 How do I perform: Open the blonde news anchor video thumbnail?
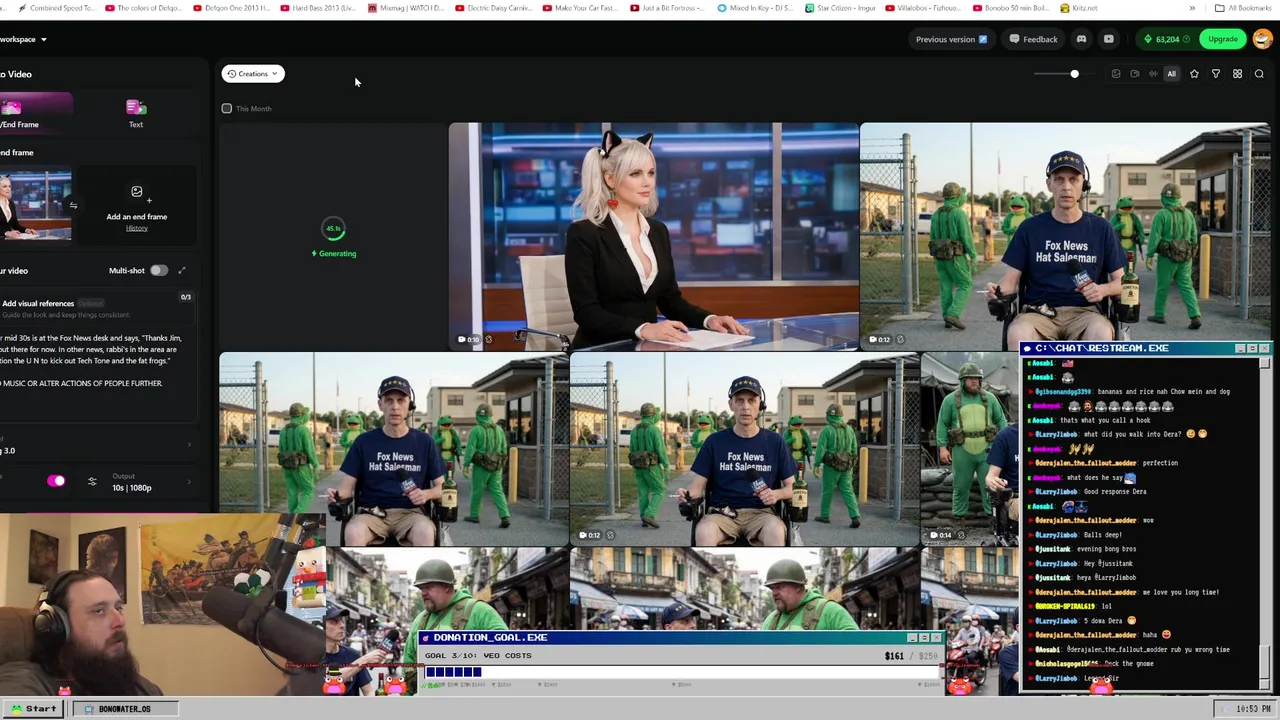(x=653, y=236)
